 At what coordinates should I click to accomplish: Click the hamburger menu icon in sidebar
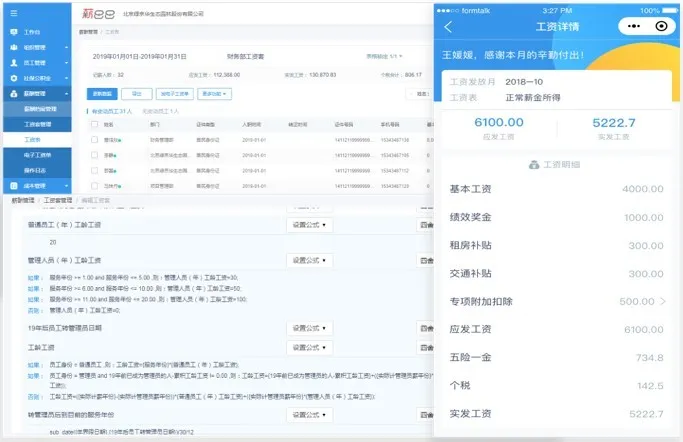(12, 12)
